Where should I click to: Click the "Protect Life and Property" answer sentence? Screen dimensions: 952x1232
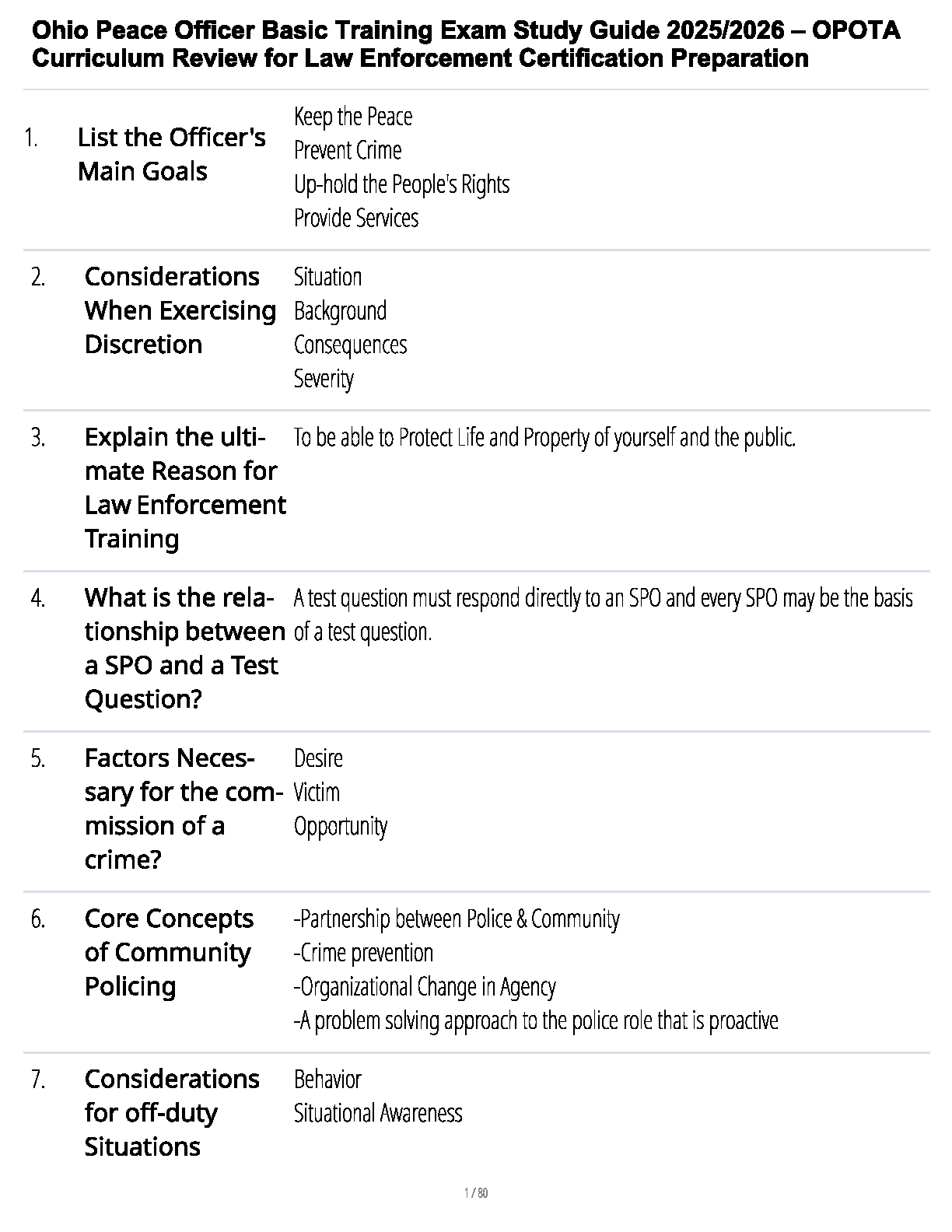(x=544, y=438)
